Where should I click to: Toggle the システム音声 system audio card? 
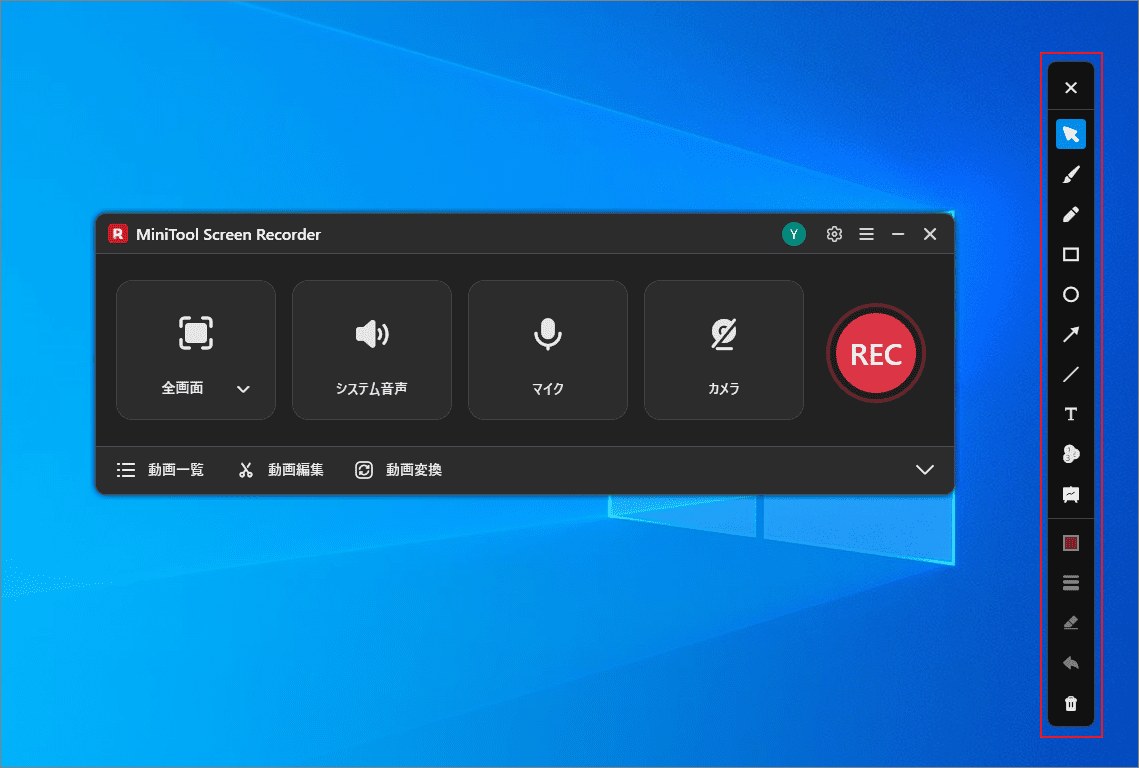(x=372, y=350)
